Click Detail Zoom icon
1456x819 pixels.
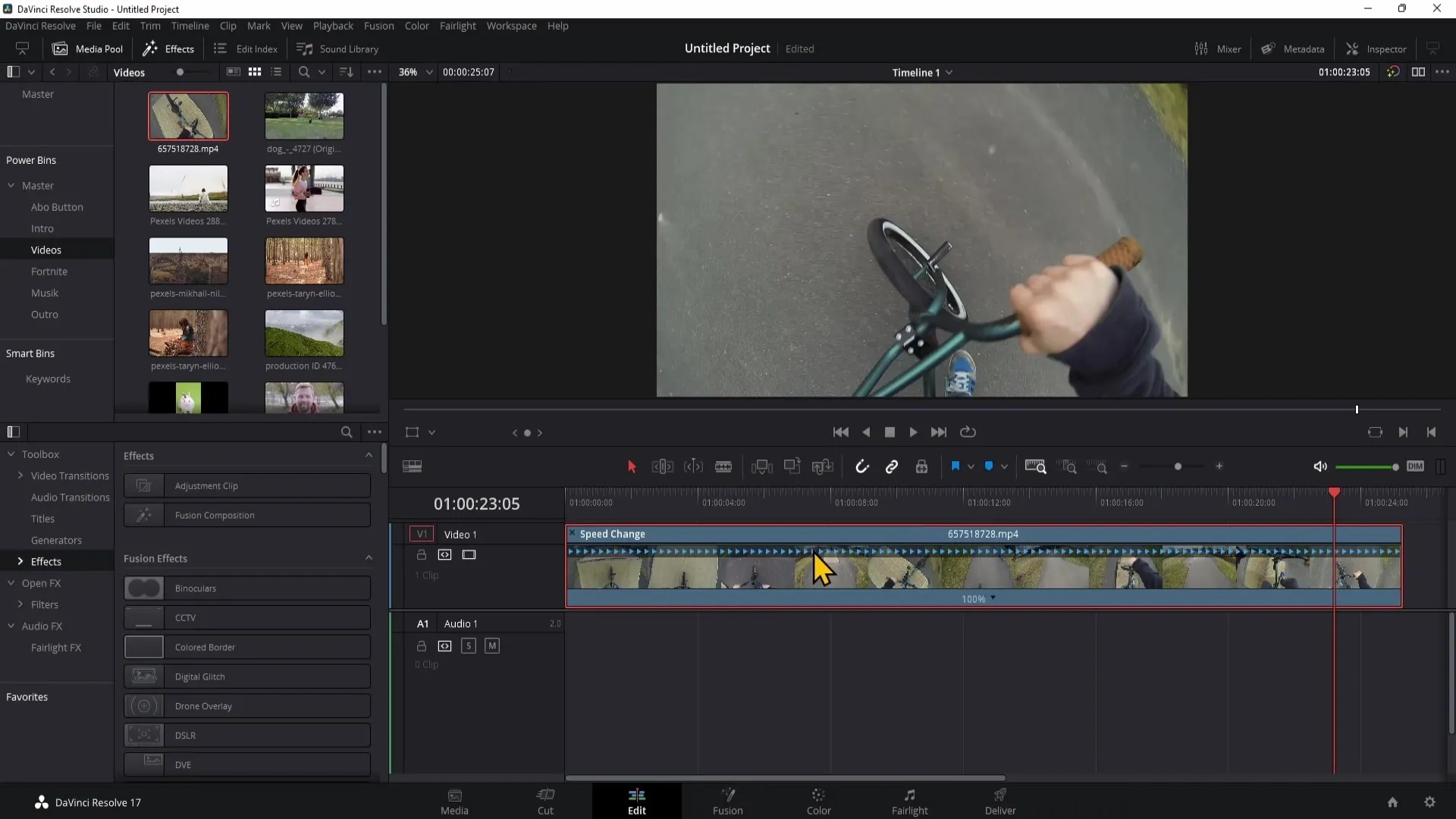tap(1068, 467)
